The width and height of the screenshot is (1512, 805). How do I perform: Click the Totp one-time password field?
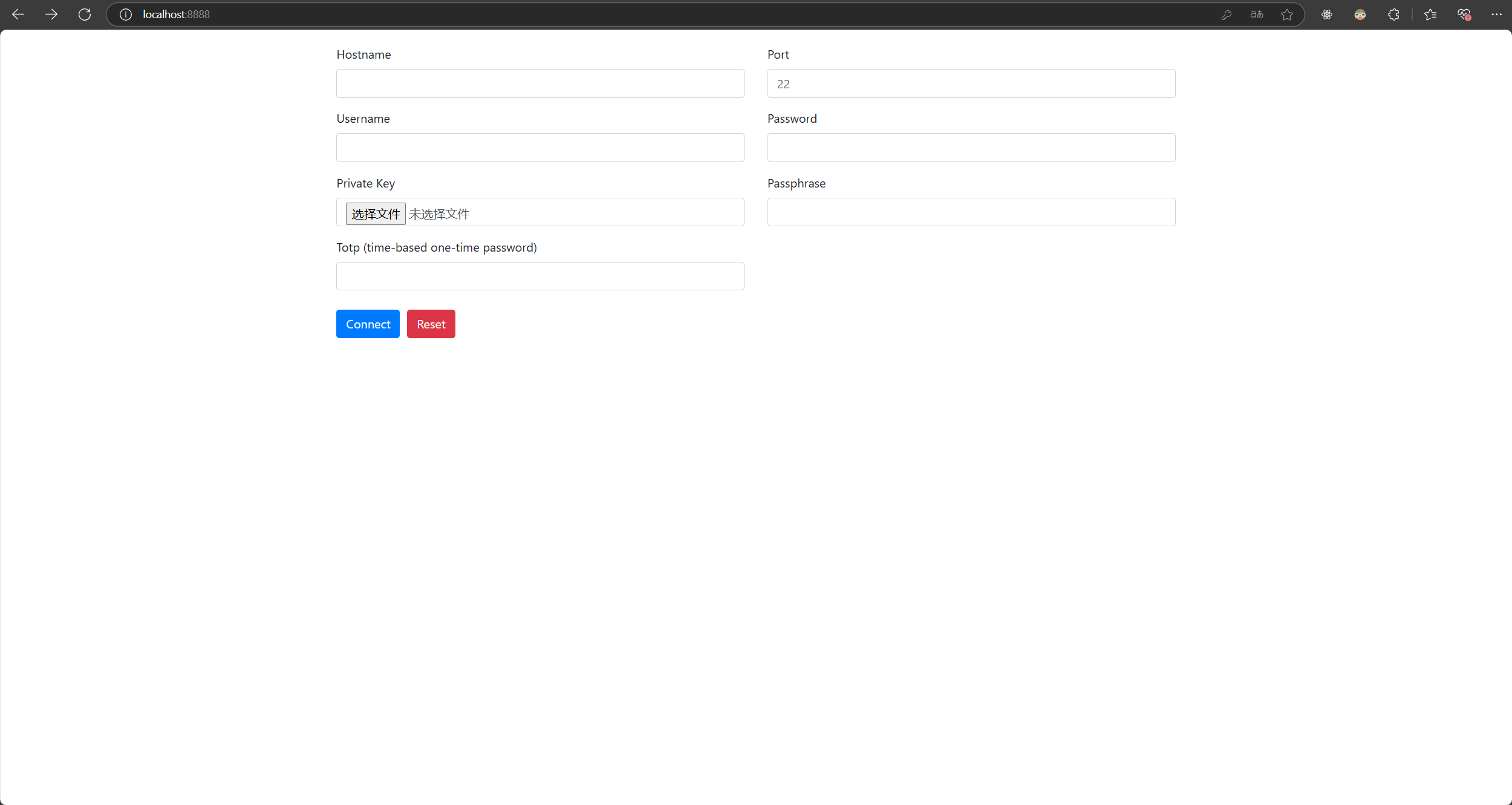pyautogui.click(x=539, y=276)
